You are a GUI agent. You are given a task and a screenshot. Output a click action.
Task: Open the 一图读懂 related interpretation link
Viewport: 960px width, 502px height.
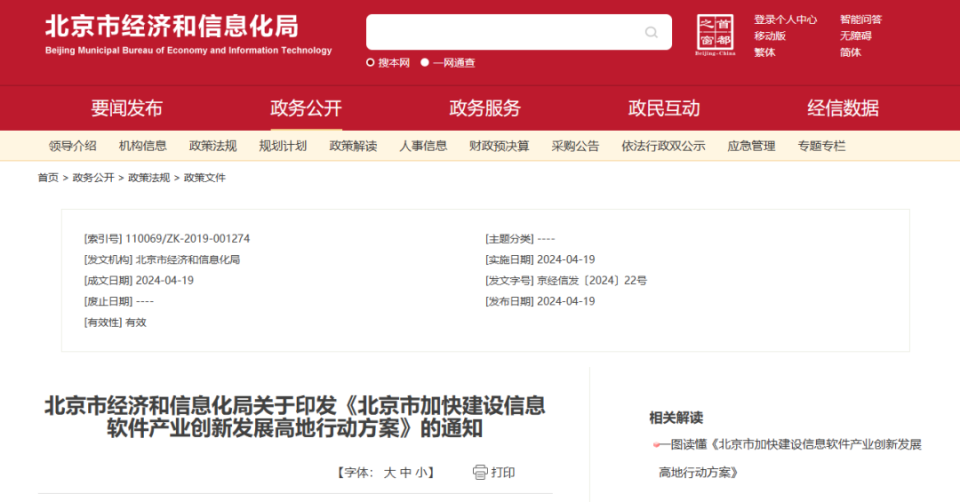[x=790, y=458]
